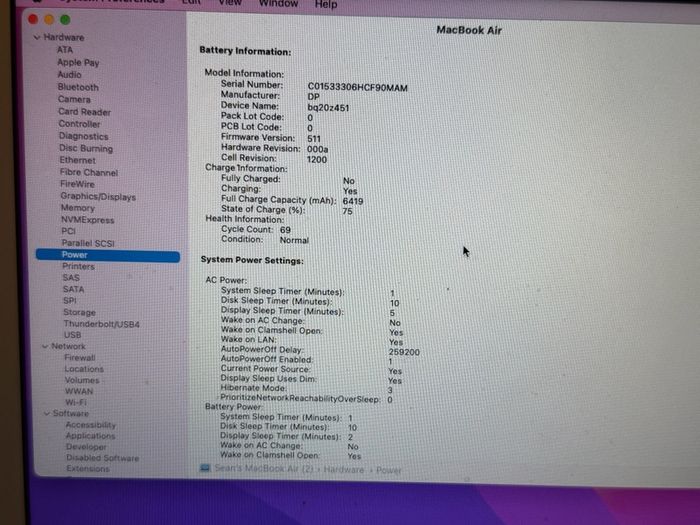Select Parallel SCSI in the sidebar
Screen dimensions: 700x525
coord(88,243)
